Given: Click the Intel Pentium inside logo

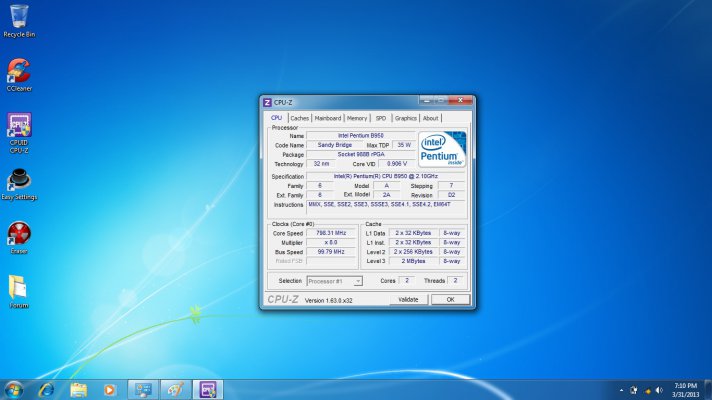Looking at the screenshot, I should click(442, 149).
